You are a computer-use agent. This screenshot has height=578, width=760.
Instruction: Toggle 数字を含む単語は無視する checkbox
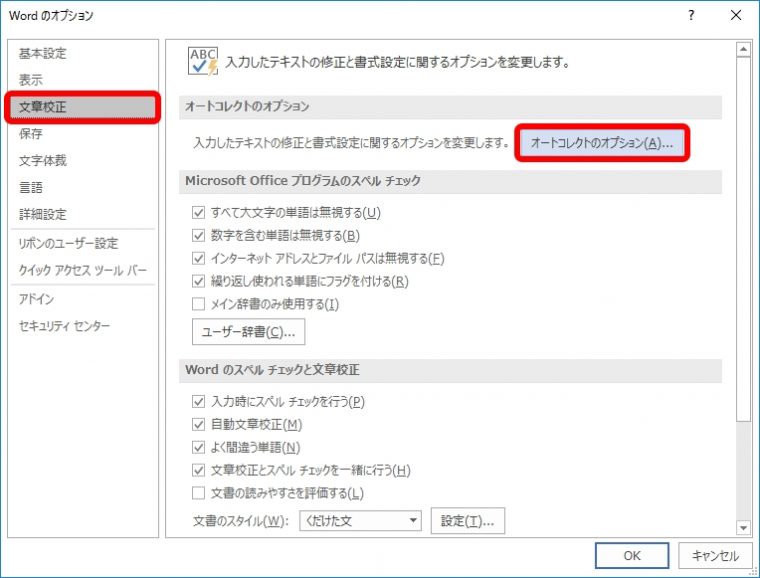pos(198,235)
